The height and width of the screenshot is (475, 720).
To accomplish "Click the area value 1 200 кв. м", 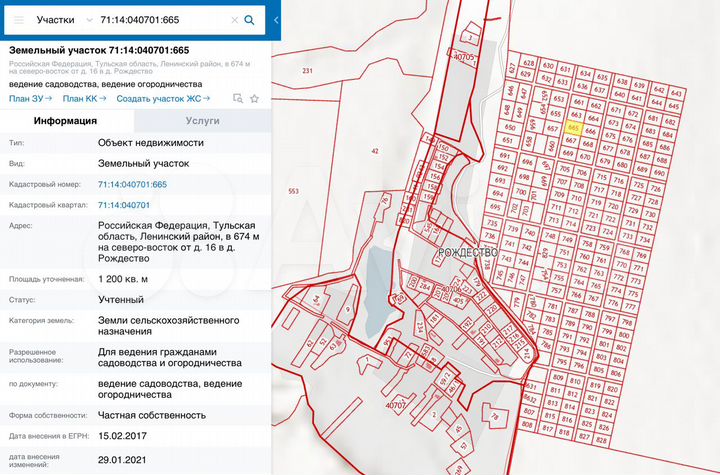I will [123, 279].
